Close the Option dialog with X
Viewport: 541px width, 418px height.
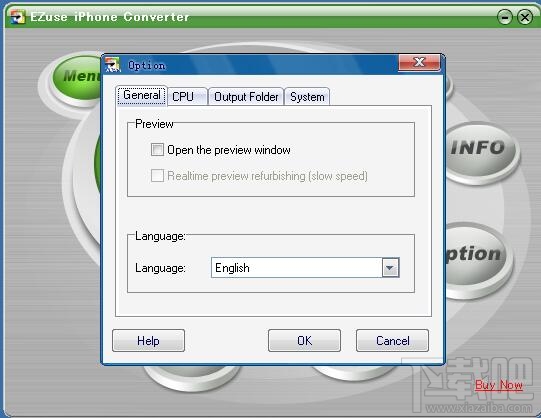pos(419,62)
